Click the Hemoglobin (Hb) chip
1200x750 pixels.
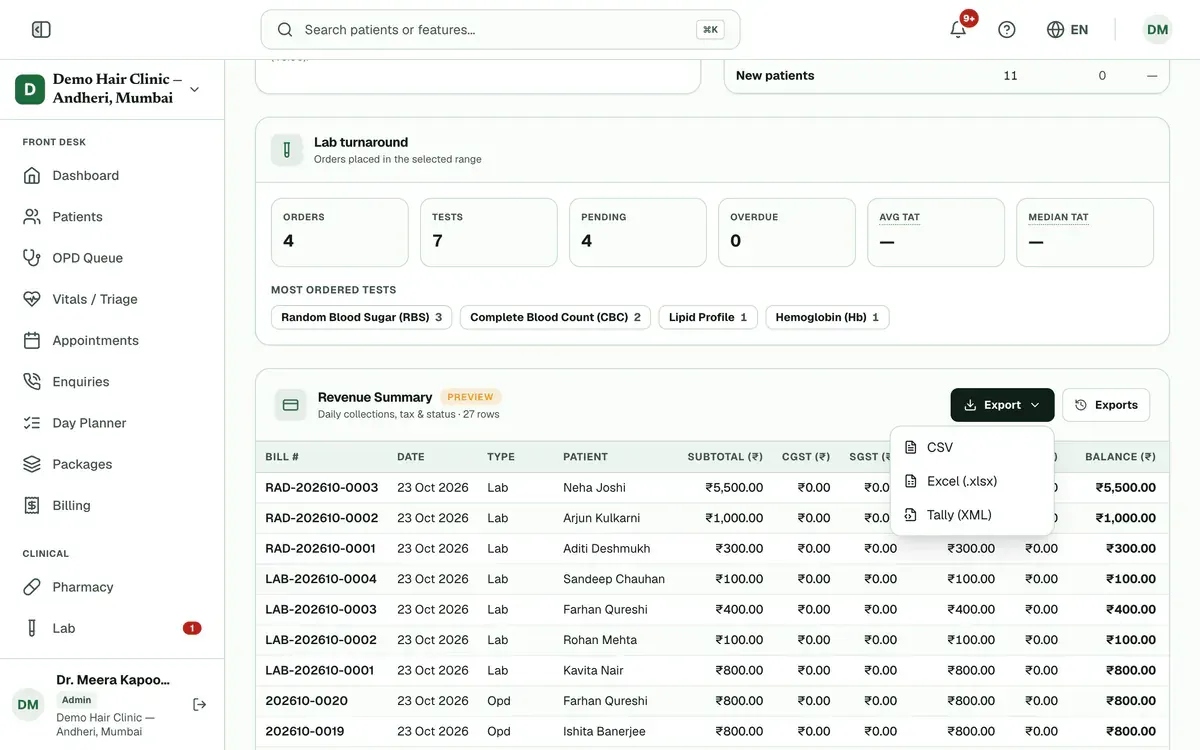click(827, 317)
